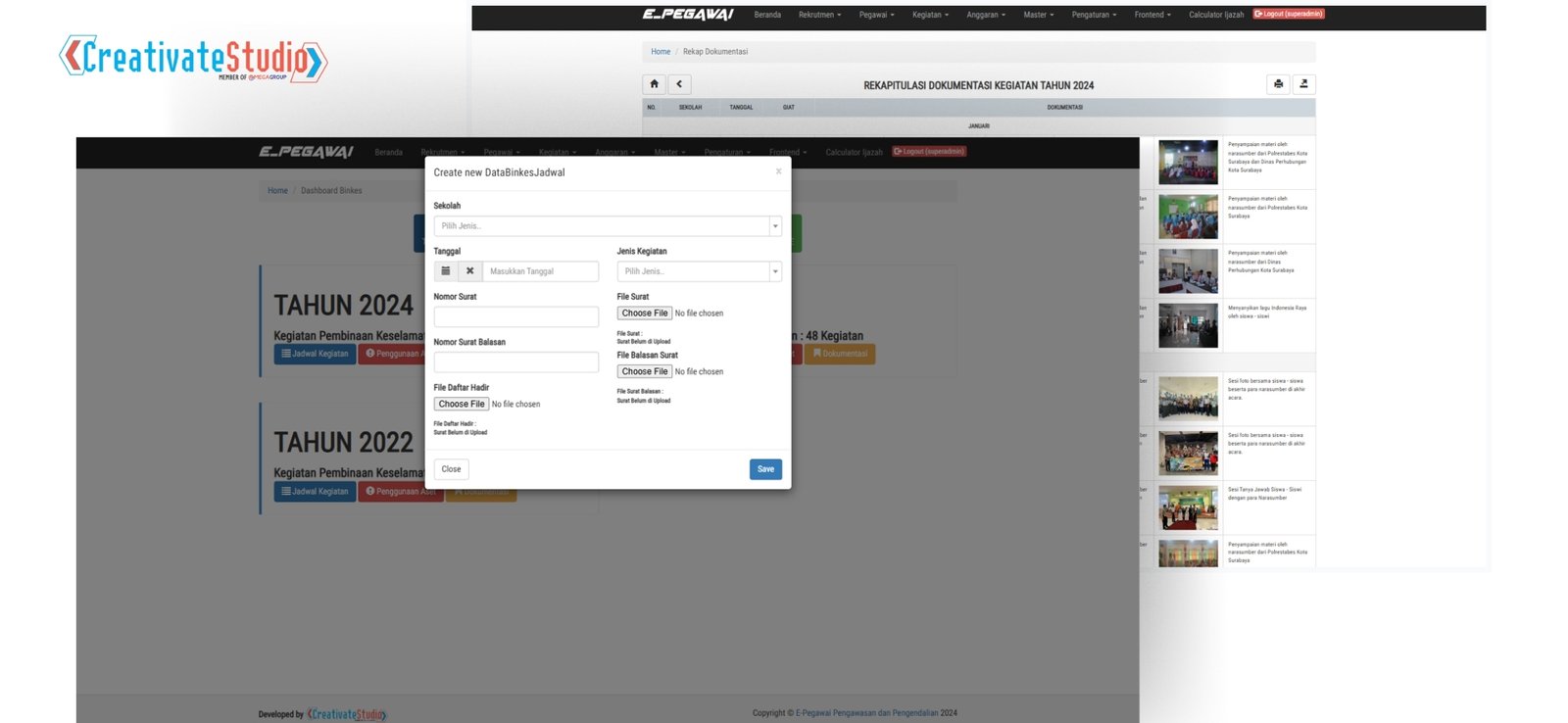Click the Home breadcrumb link on Rekap page

(661, 52)
